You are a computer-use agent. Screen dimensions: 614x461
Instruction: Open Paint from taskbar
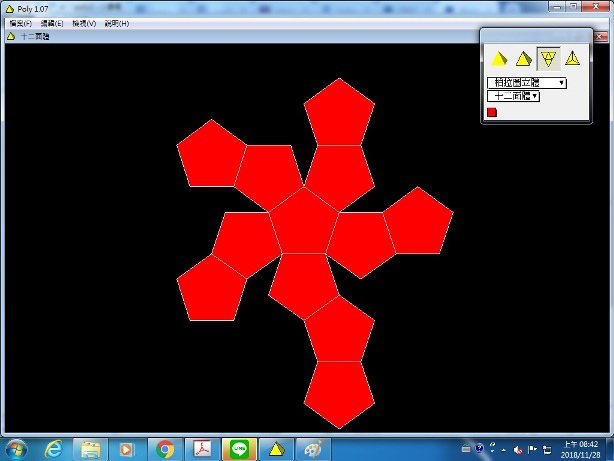[314, 450]
